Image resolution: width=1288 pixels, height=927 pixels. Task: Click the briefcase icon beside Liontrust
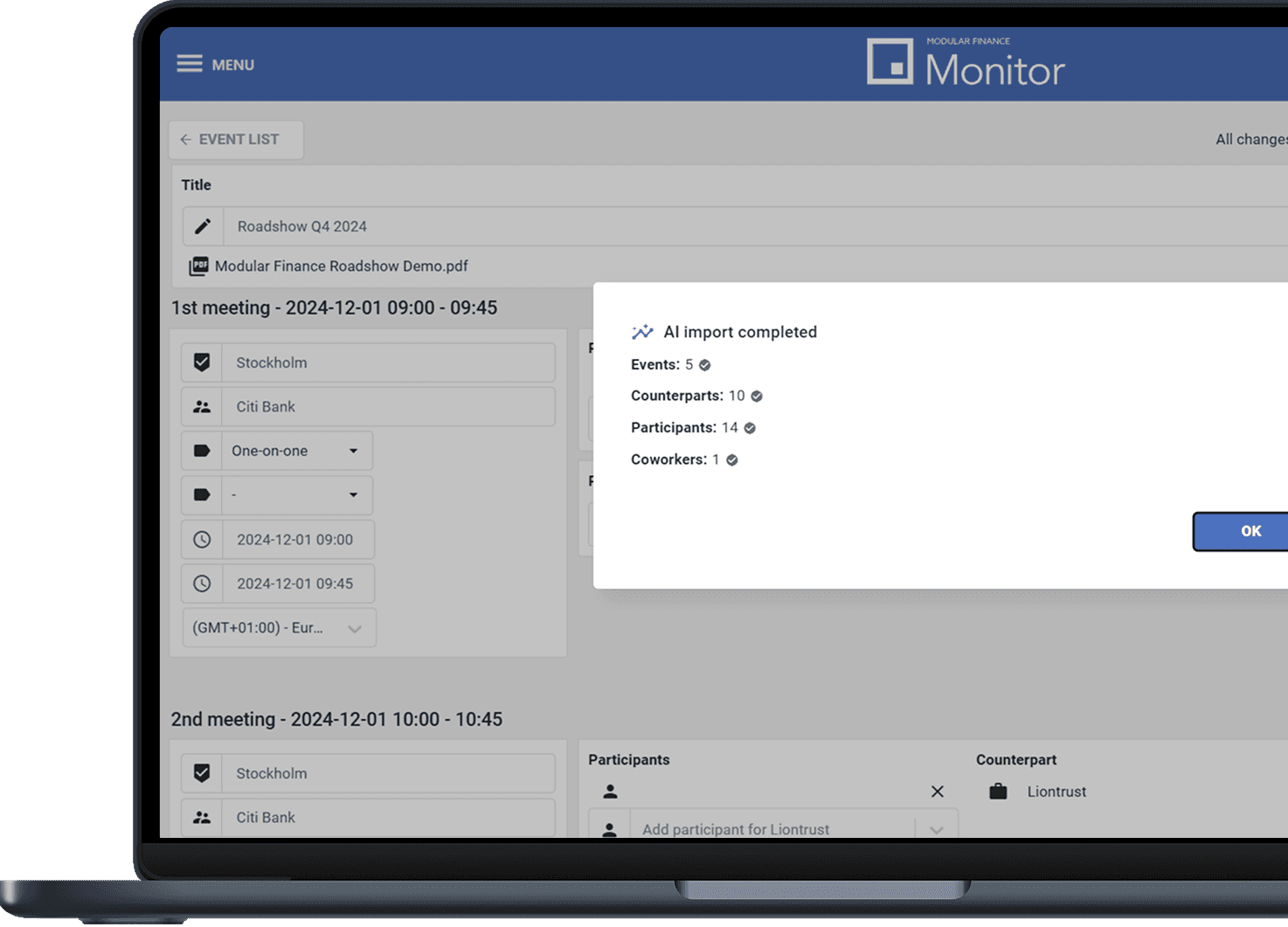pos(998,792)
